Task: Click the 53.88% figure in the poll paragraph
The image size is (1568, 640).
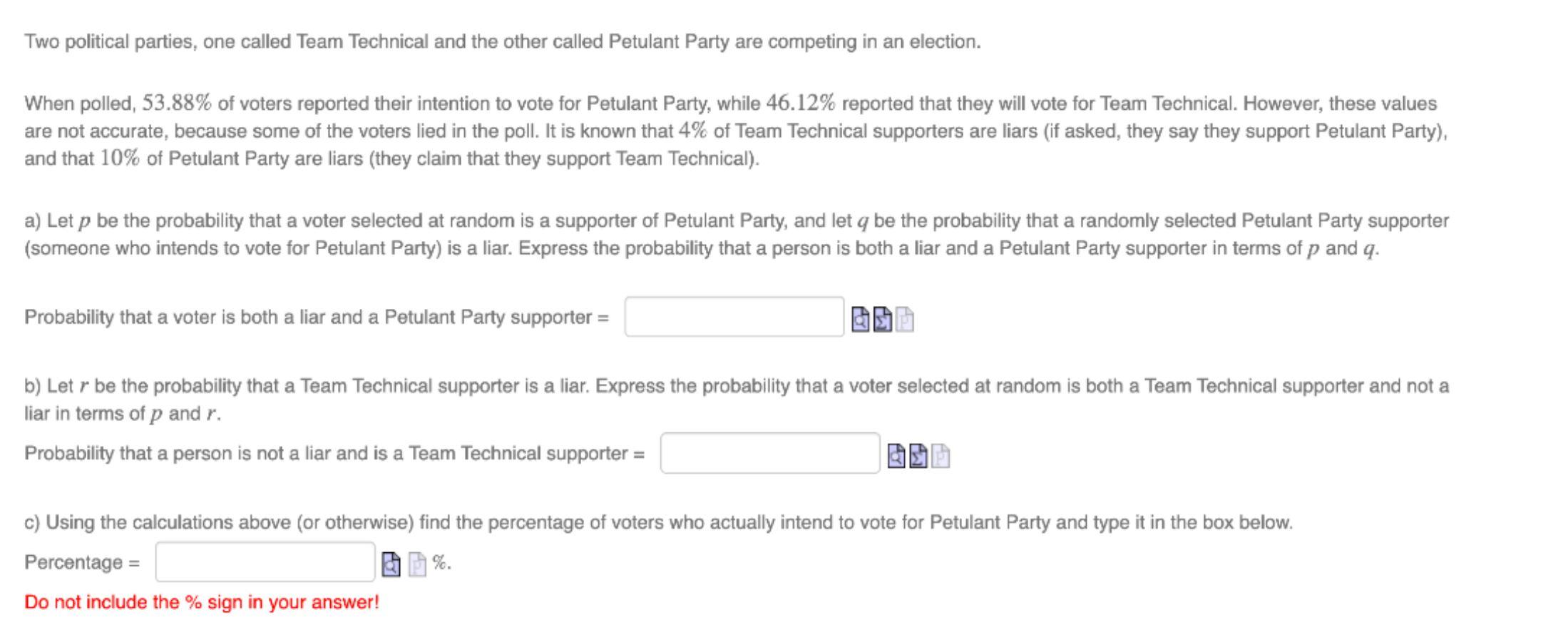Action: tap(177, 103)
